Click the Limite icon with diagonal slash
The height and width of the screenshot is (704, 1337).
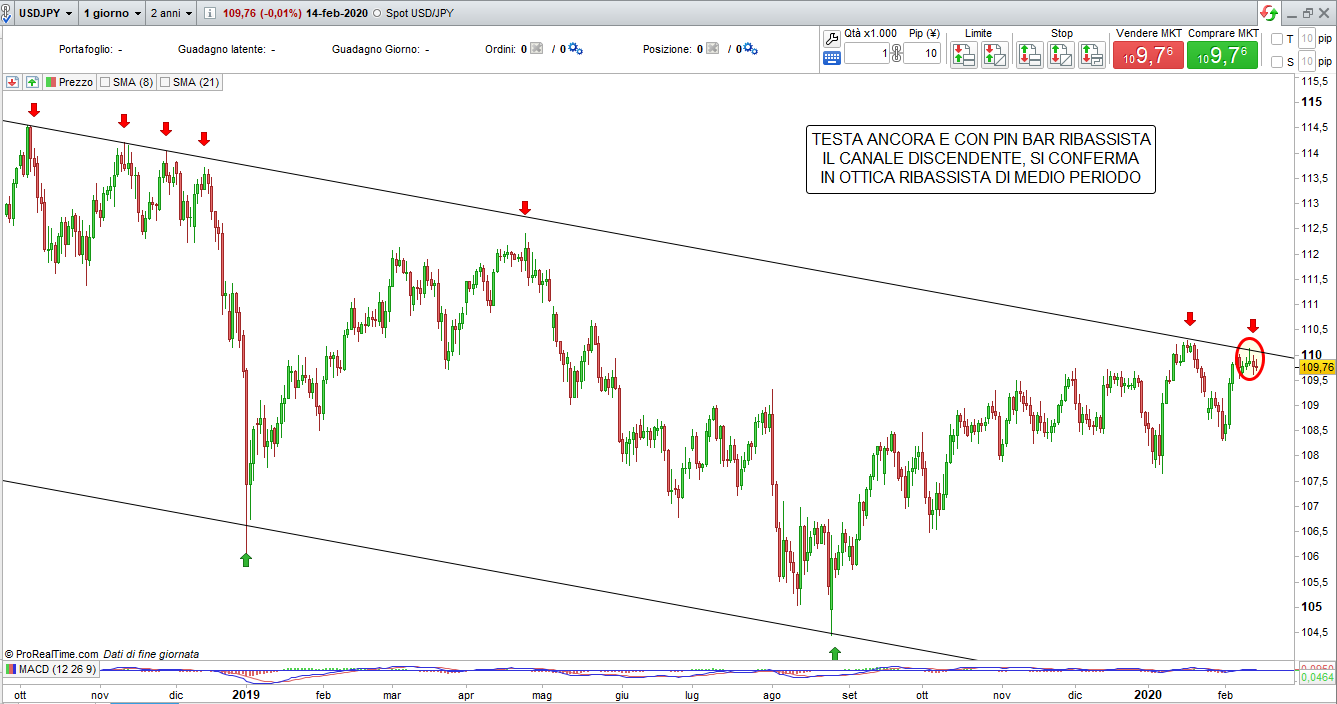(994, 55)
